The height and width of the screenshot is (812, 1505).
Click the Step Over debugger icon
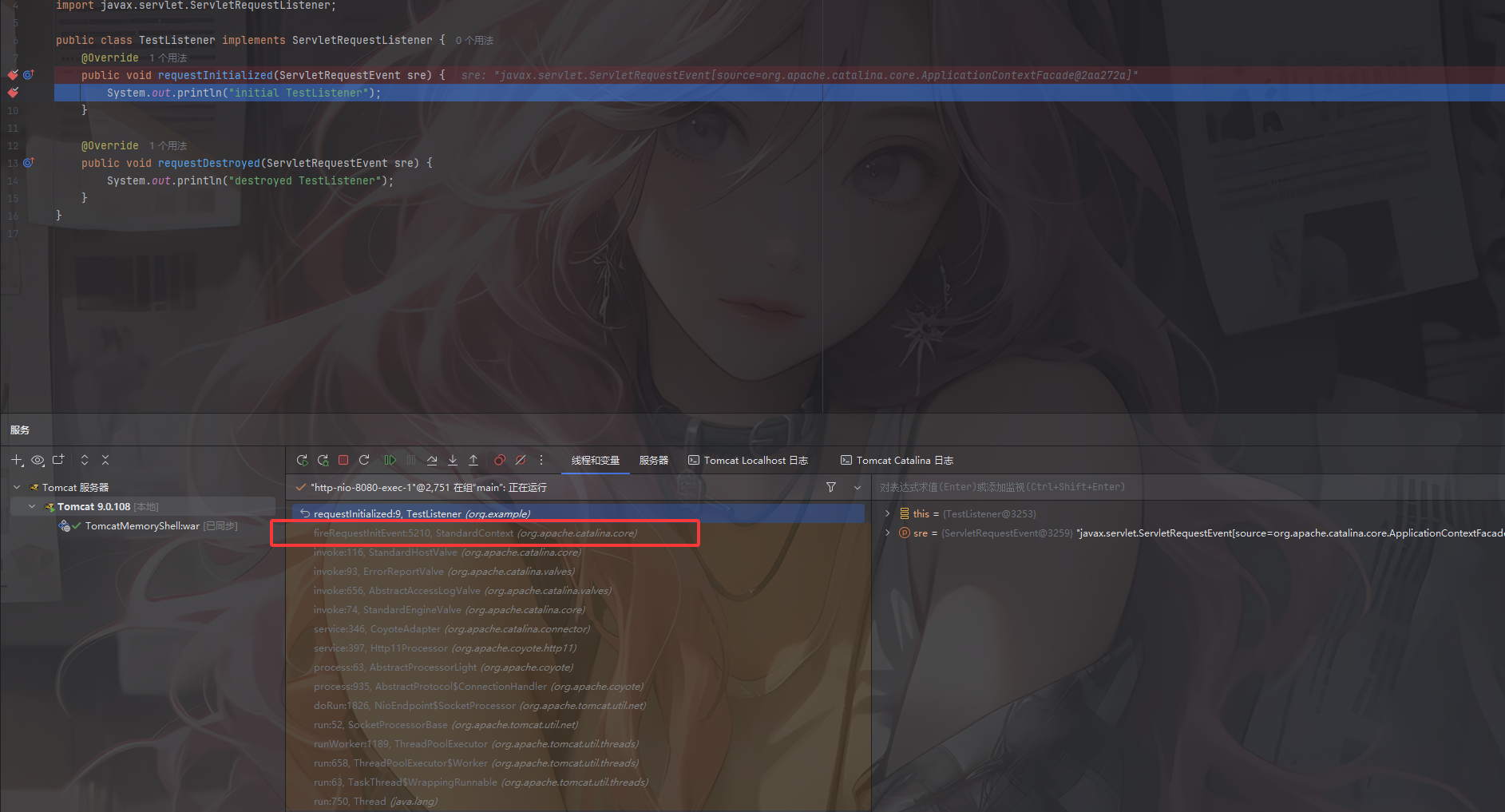432,460
